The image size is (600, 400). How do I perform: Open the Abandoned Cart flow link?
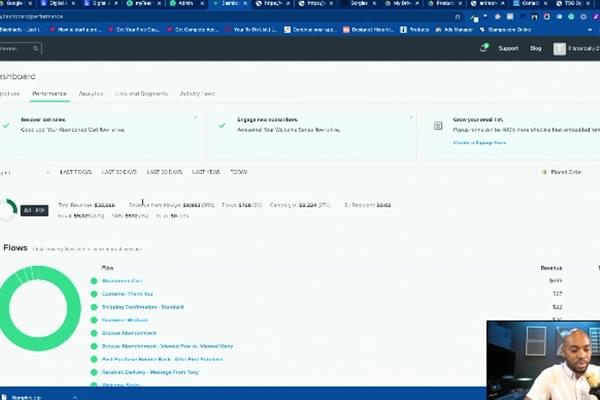click(122, 281)
